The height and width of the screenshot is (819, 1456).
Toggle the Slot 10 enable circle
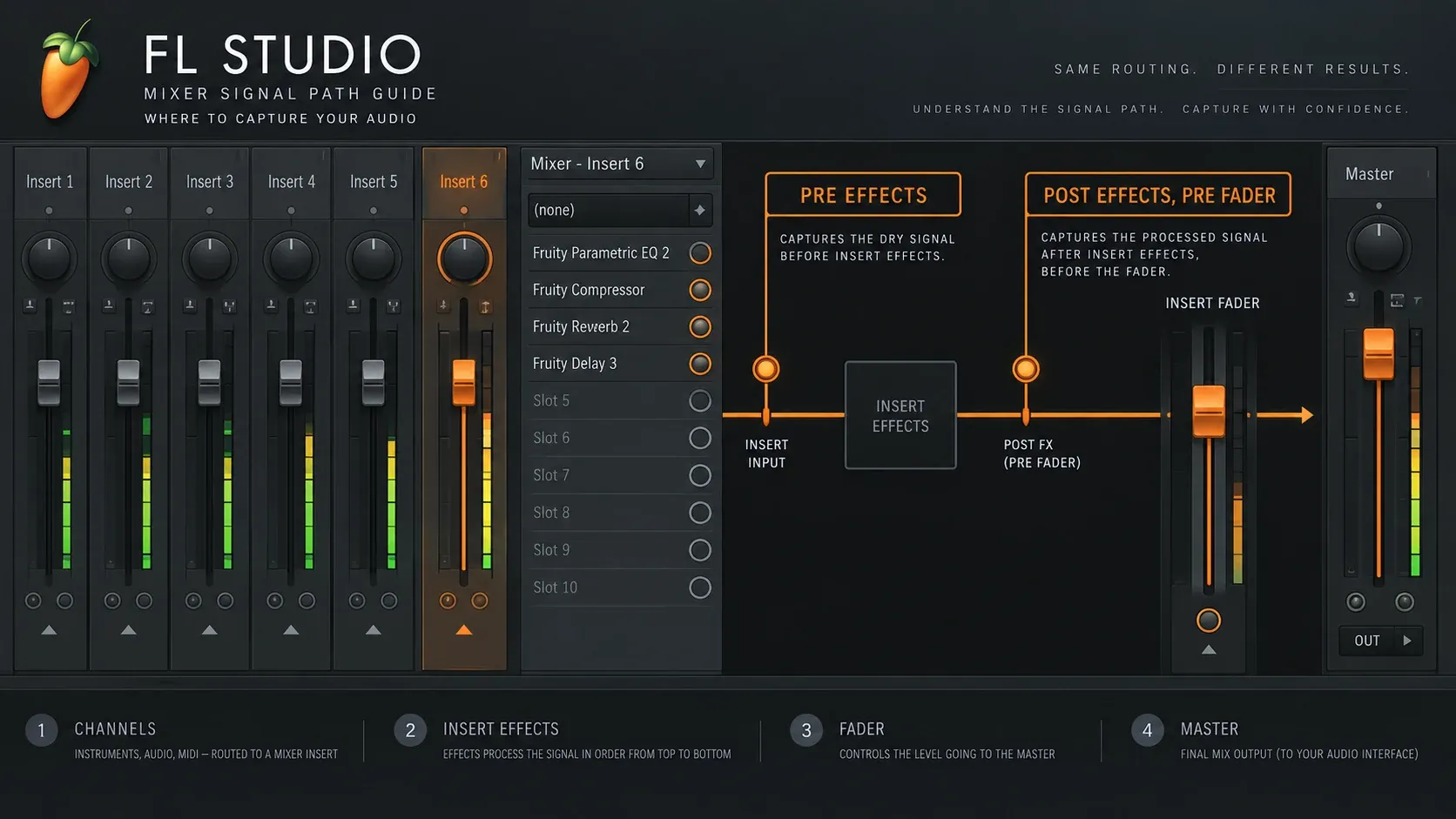[x=700, y=587]
